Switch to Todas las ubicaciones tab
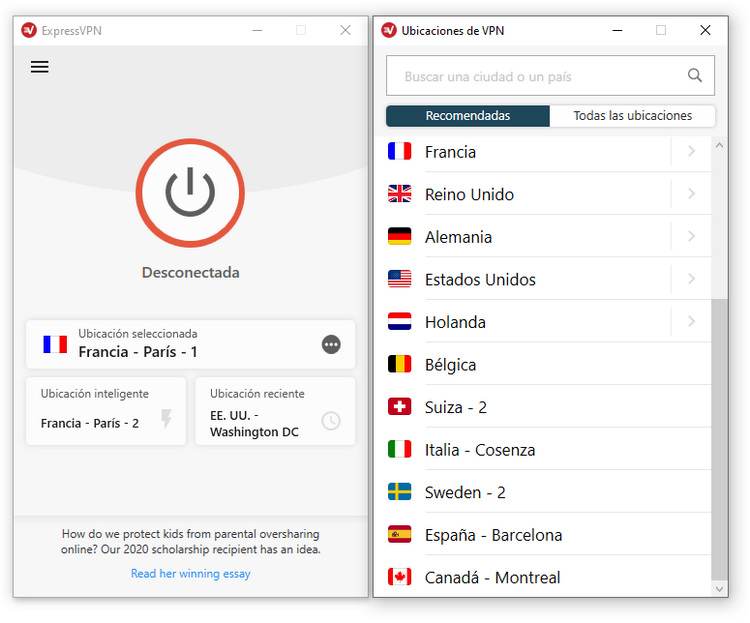The width and height of the screenshot is (750, 623). point(632,116)
